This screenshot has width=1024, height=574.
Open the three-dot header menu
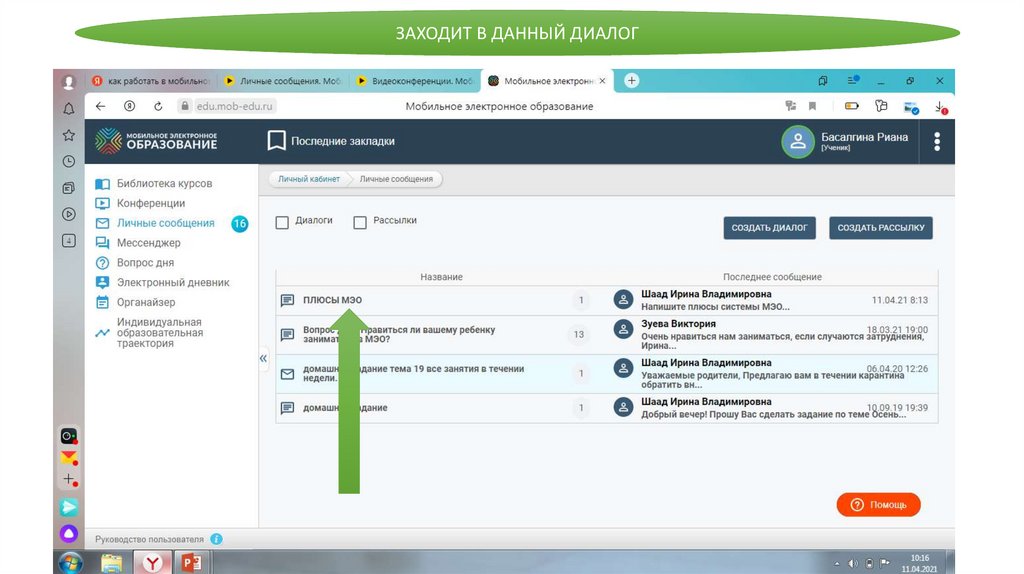(937, 142)
